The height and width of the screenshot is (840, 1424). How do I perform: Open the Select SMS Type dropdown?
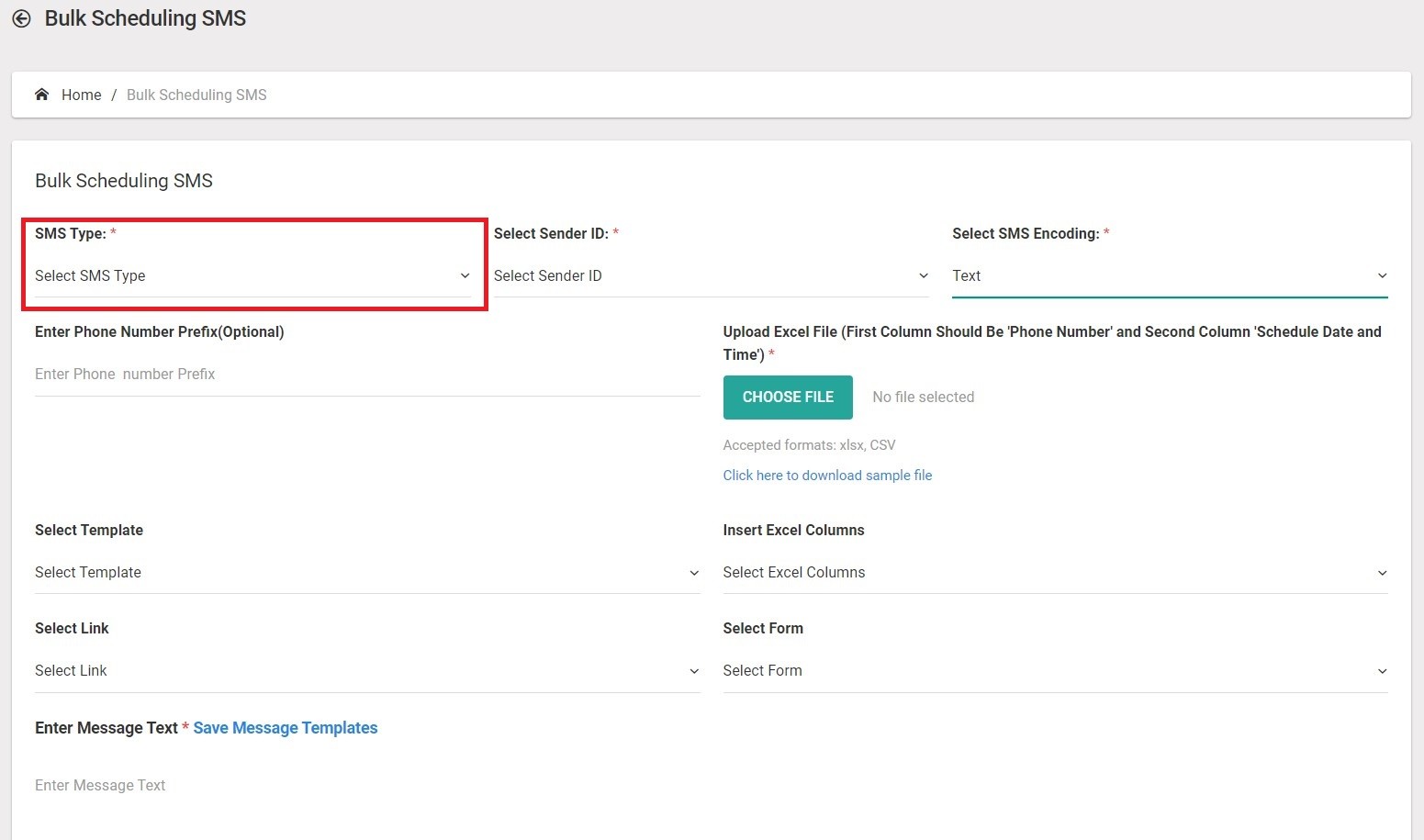(248, 275)
